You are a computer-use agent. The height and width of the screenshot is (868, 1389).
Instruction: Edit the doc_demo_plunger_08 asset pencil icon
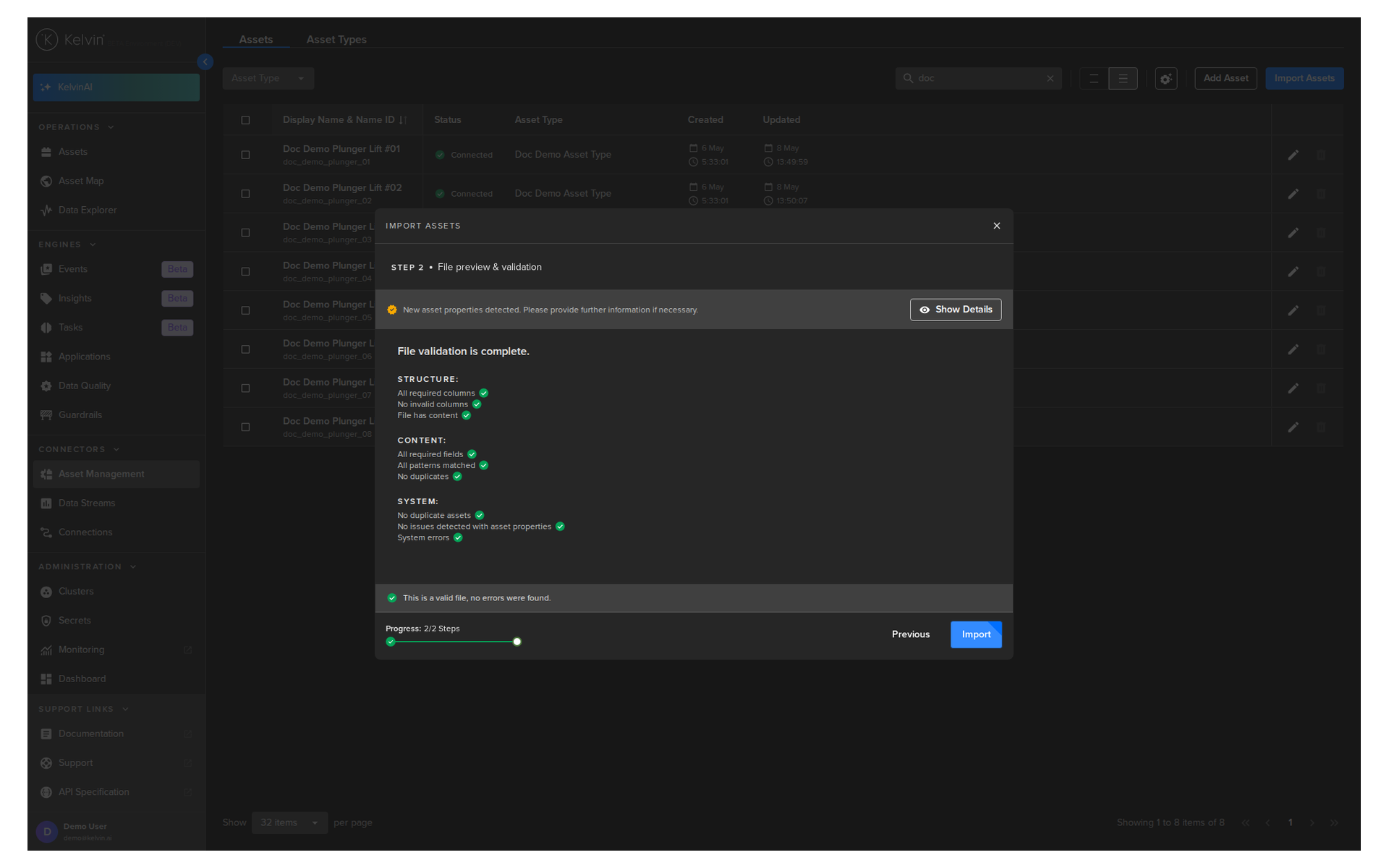(1293, 427)
